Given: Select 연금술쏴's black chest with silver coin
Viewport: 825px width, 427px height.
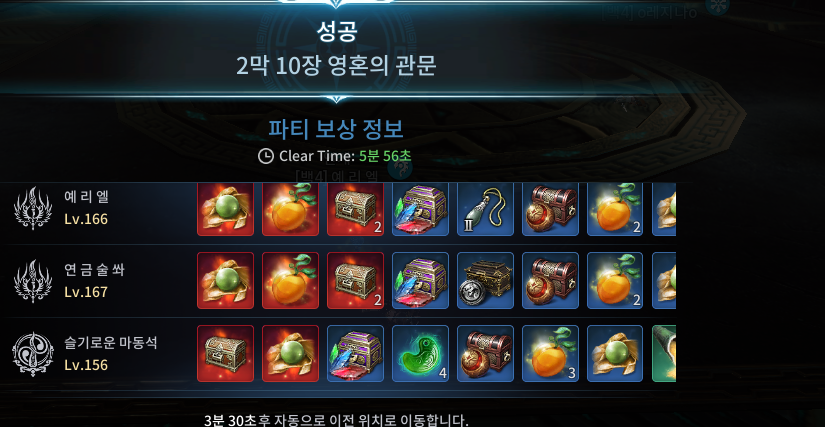Looking at the screenshot, I should tap(485, 280).
